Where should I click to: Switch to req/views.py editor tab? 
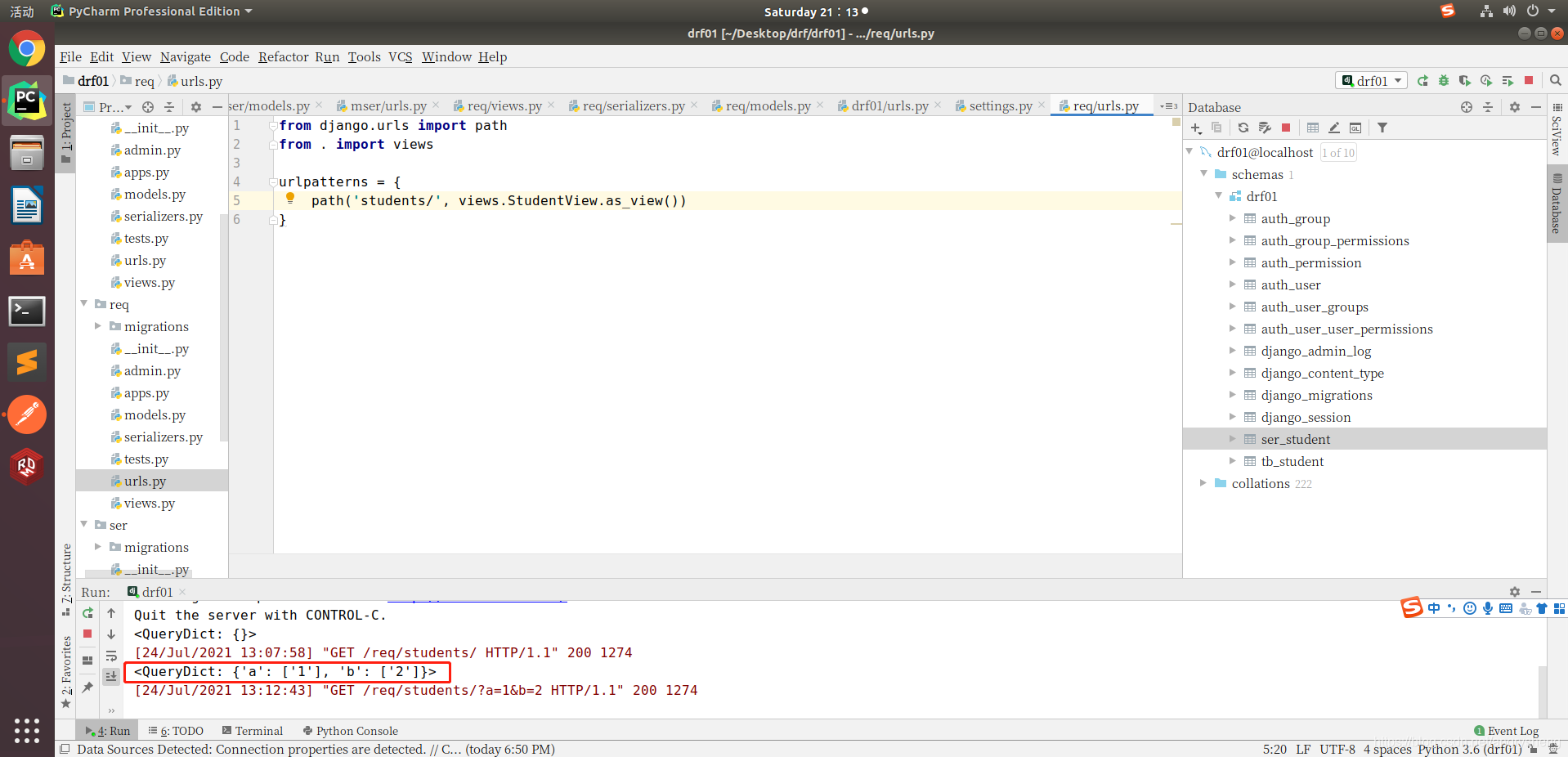(504, 106)
